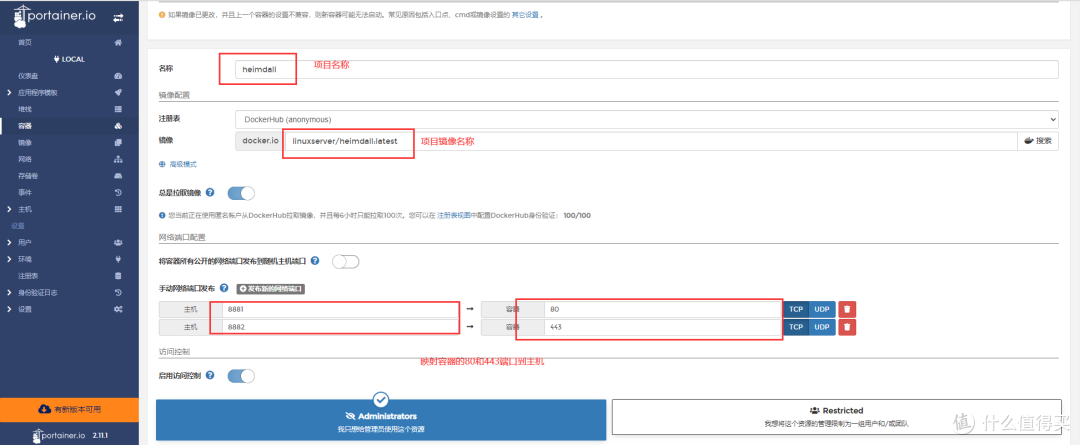Click help icon next to 总是拉取镜像

[210, 193]
